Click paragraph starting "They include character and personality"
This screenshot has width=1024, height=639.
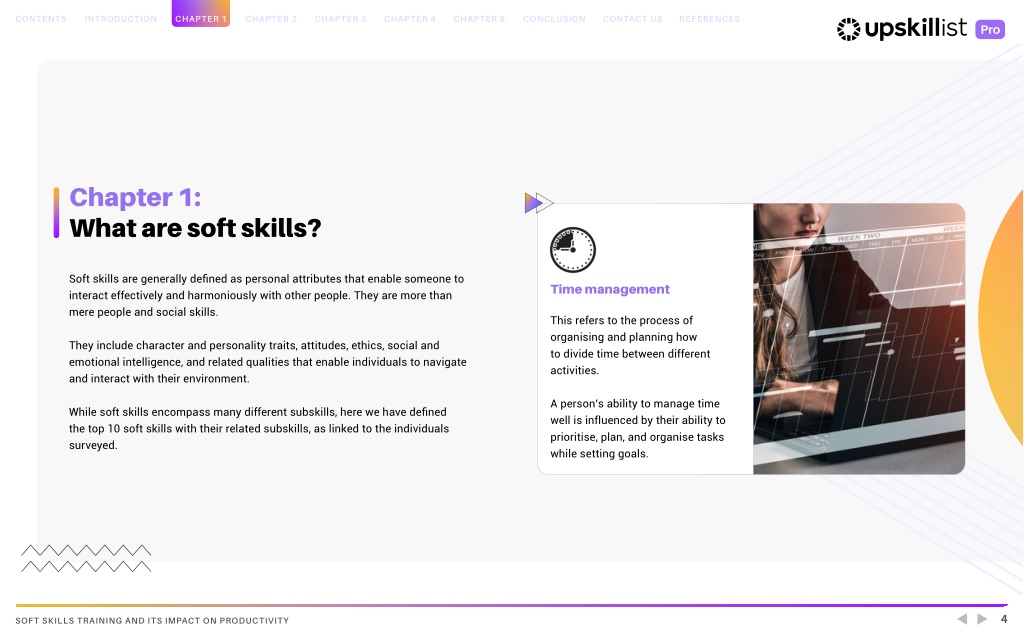[268, 362]
